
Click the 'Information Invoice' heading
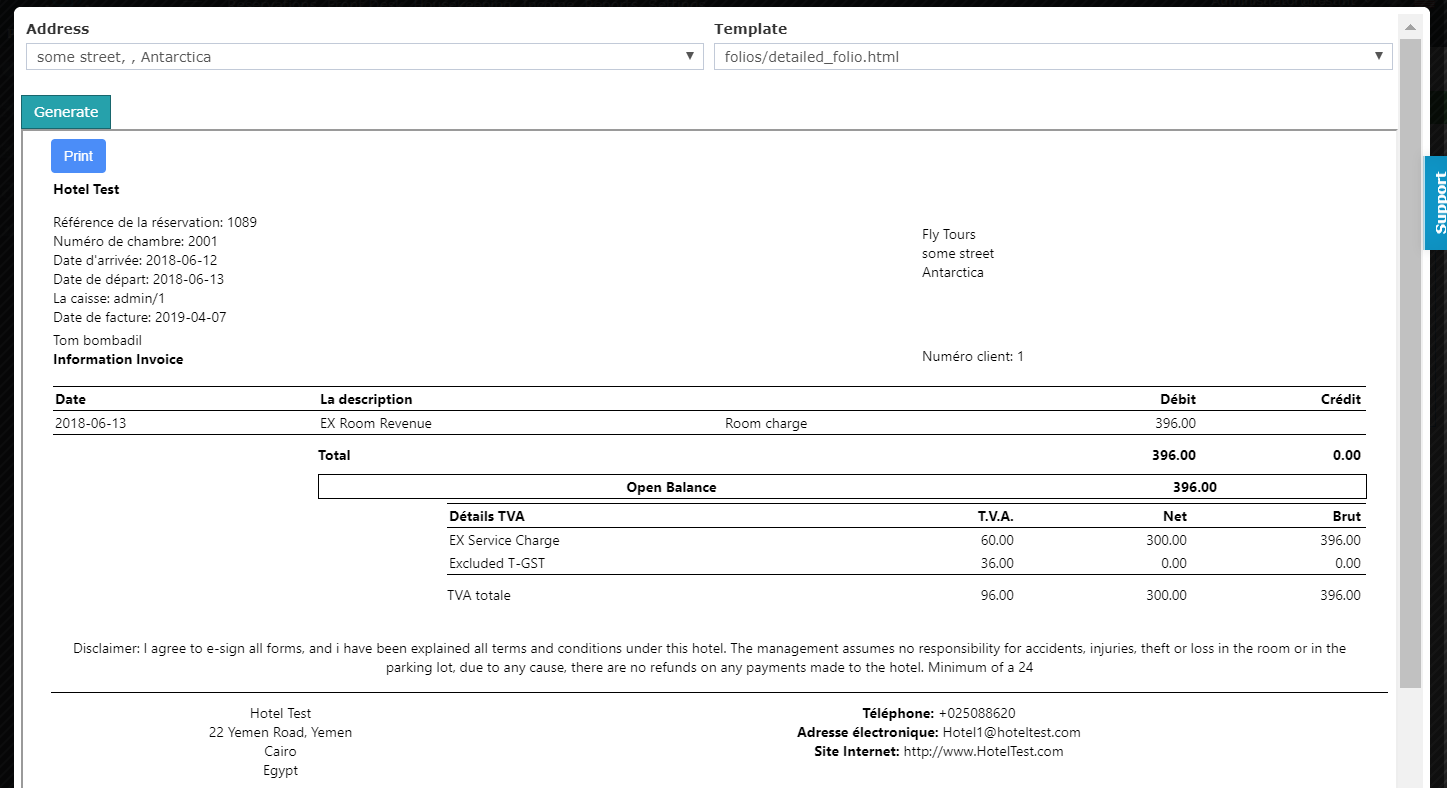[x=118, y=359]
